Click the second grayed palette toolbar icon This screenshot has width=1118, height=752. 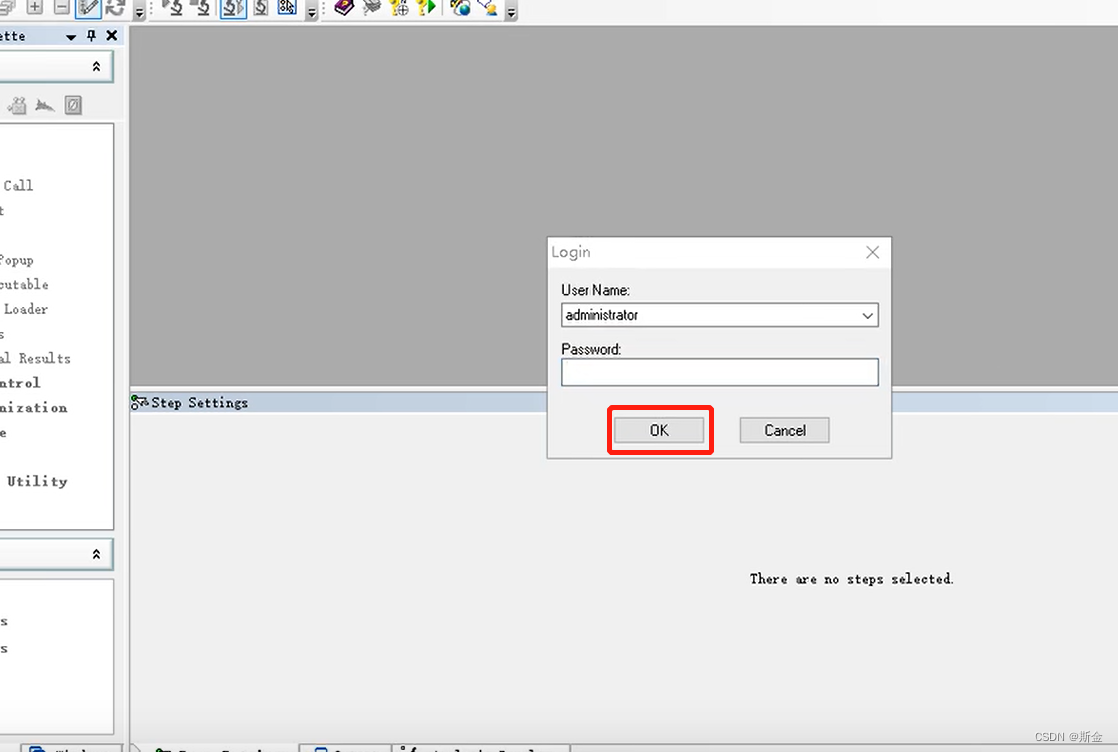click(x=45, y=105)
